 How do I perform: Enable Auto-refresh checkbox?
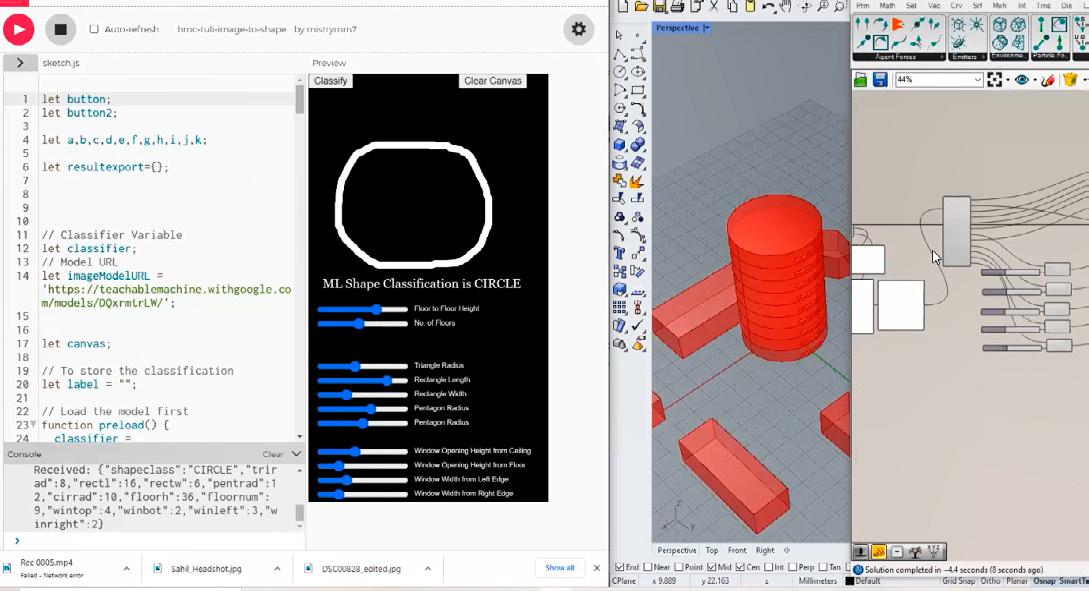pos(94,29)
